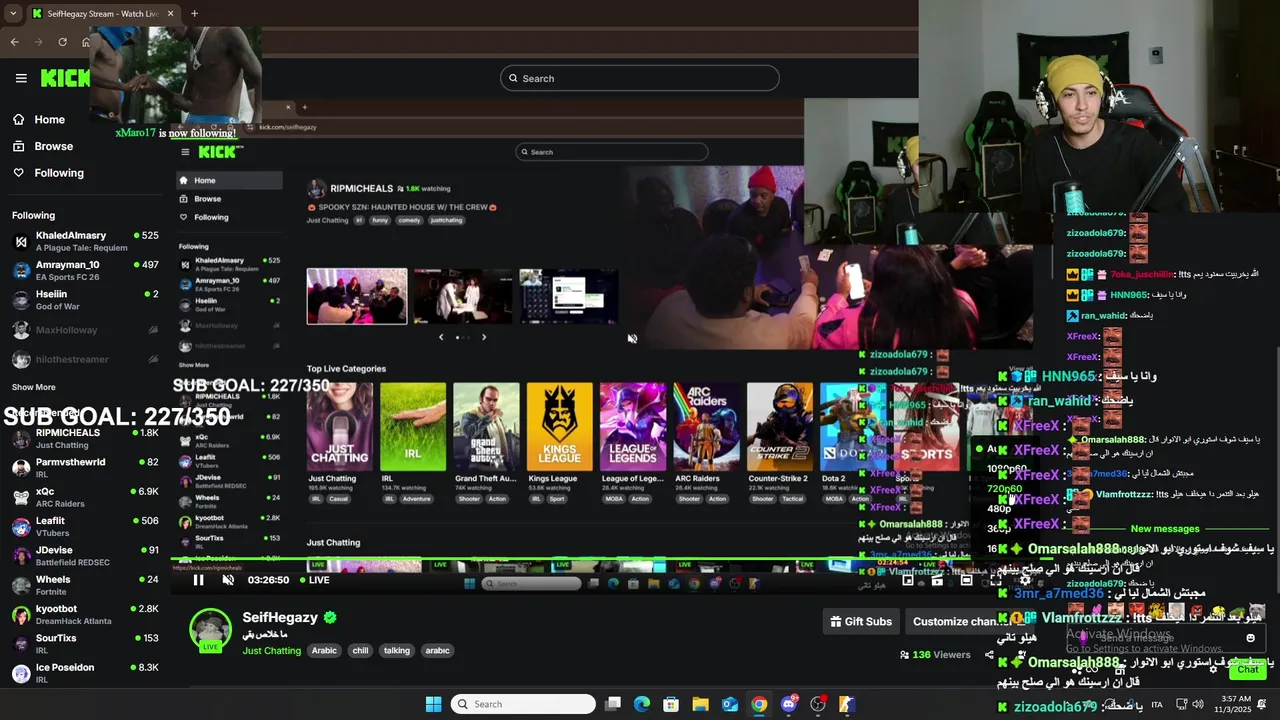Open outer sidebar kyootbot DreamHack Atlanta channel
The image size is (1280, 720).
pyautogui.click(x=85, y=614)
